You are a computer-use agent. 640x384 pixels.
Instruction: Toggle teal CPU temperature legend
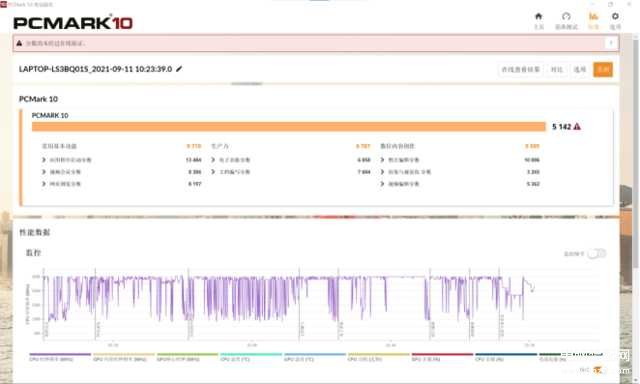pos(251,357)
